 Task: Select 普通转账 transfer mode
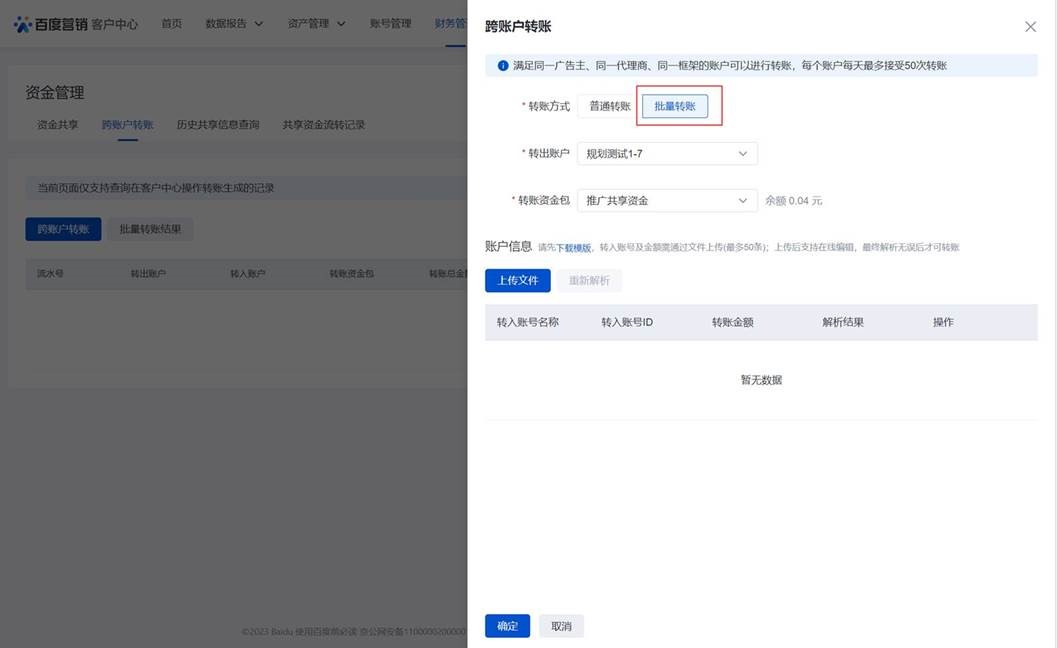point(609,106)
